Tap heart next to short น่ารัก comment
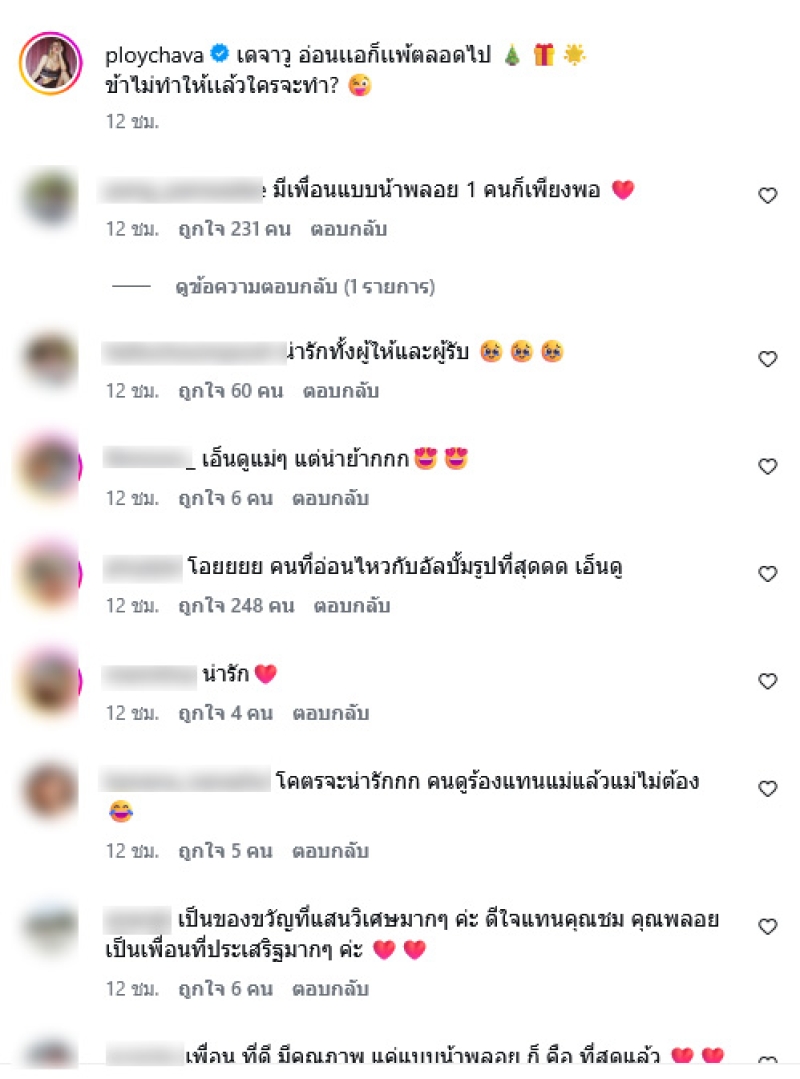The image size is (800, 1079). pyautogui.click(x=768, y=681)
